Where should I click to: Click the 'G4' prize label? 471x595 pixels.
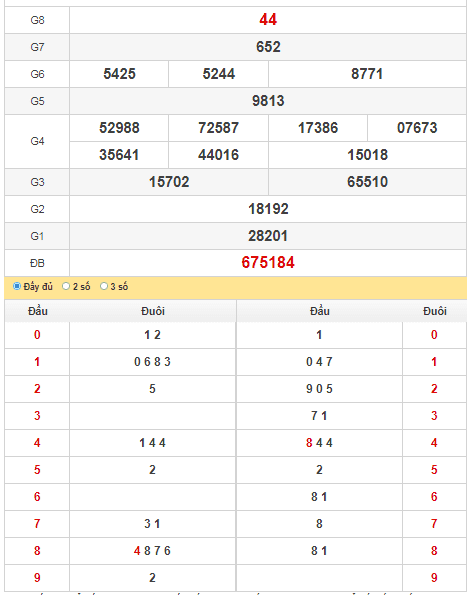(37, 142)
